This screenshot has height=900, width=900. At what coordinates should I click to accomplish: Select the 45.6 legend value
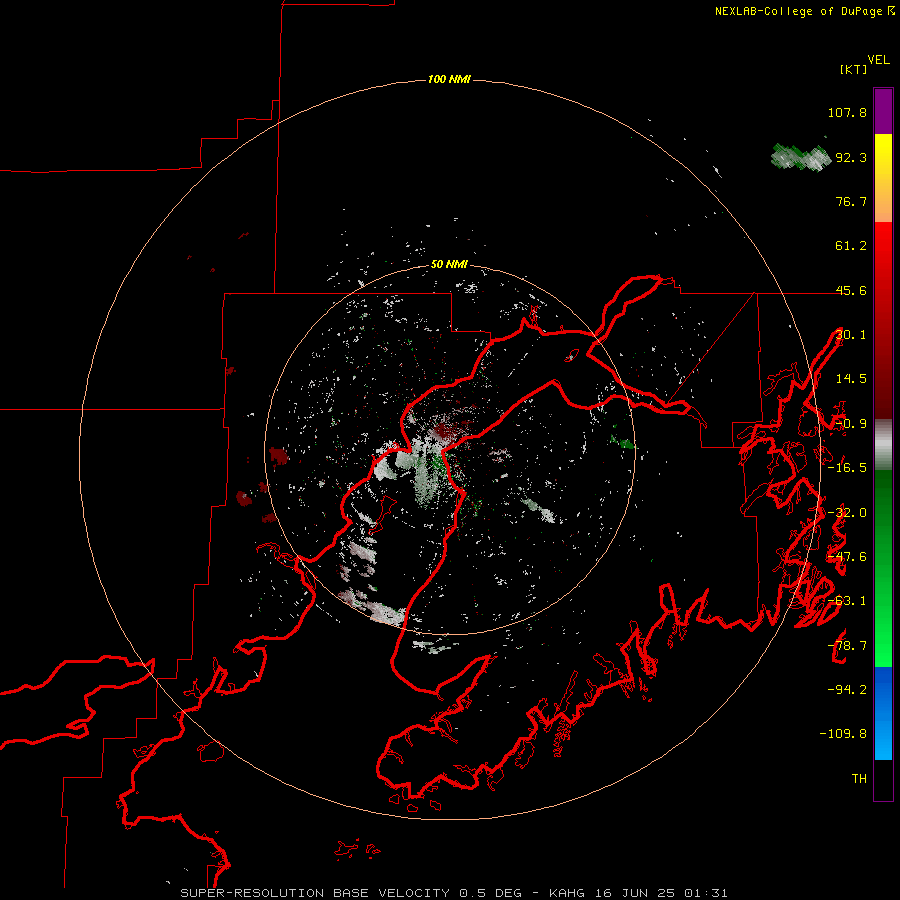[x=851, y=290]
